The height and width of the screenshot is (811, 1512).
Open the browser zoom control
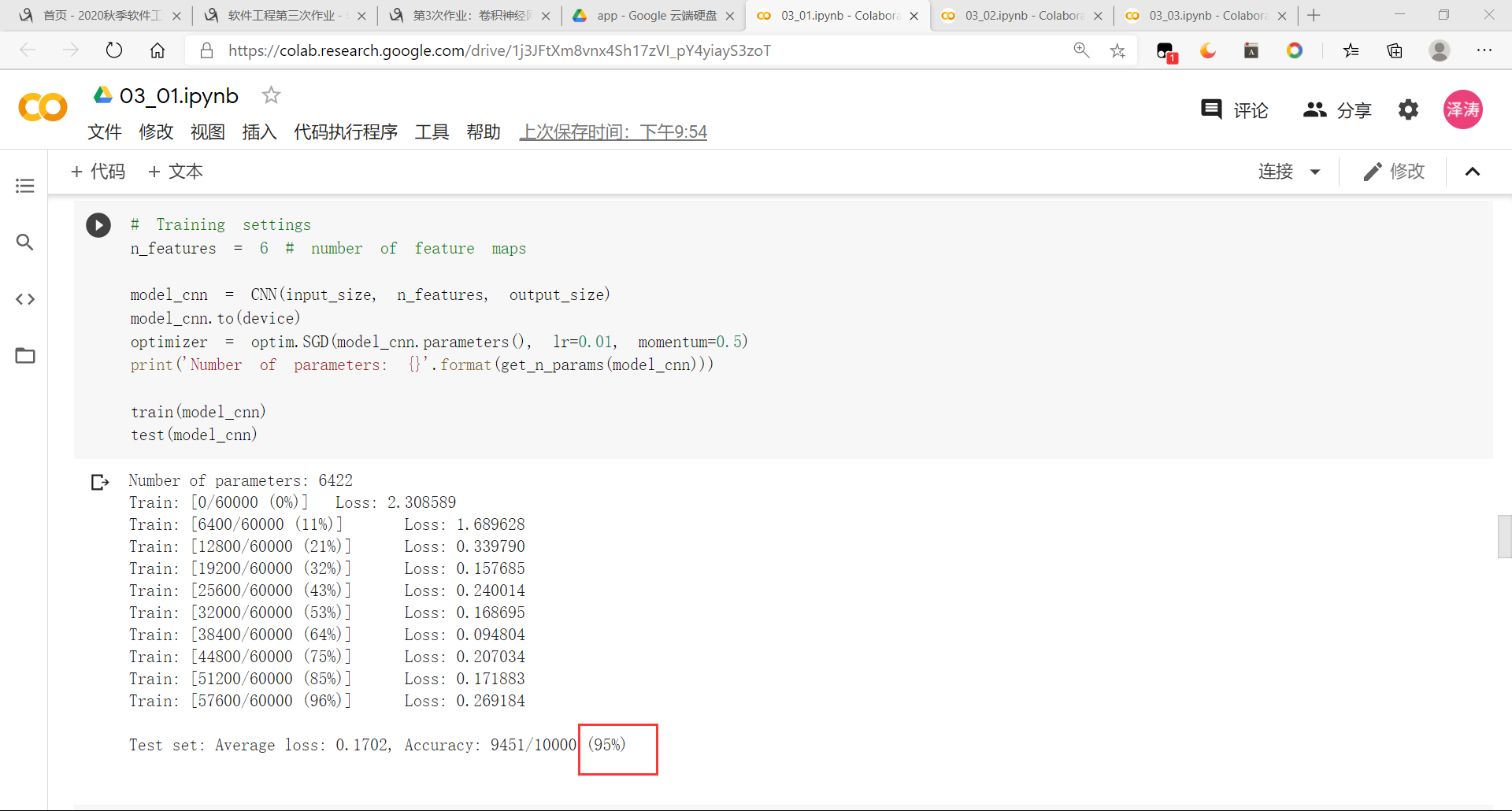tap(1081, 50)
